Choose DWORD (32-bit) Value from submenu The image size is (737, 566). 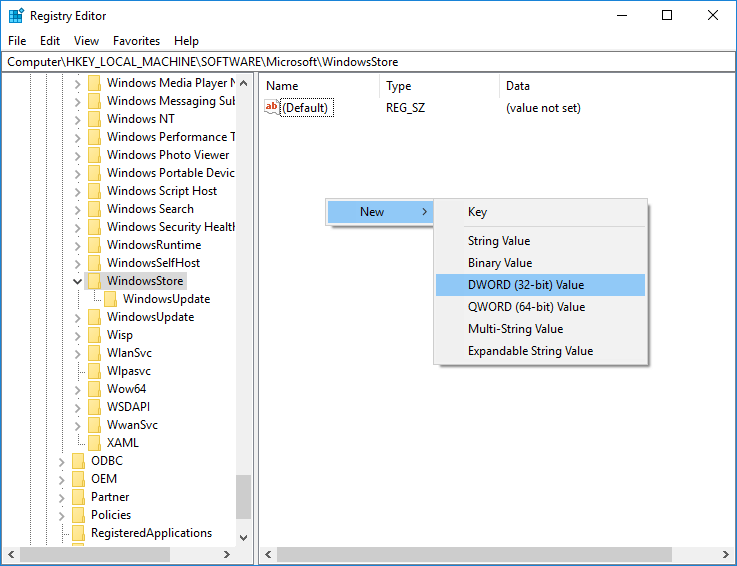click(526, 285)
